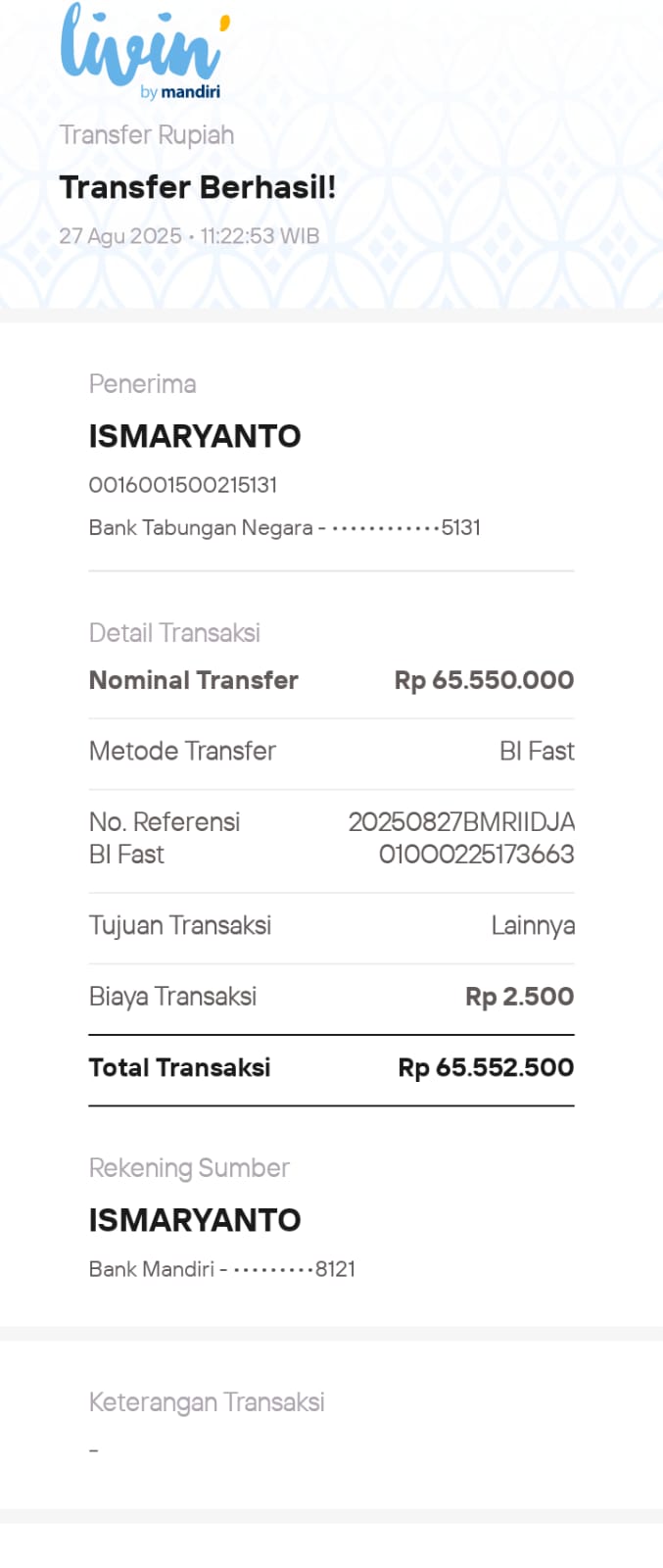
Task: Click the "Metode Transfer" row label
Action: click(182, 752)
